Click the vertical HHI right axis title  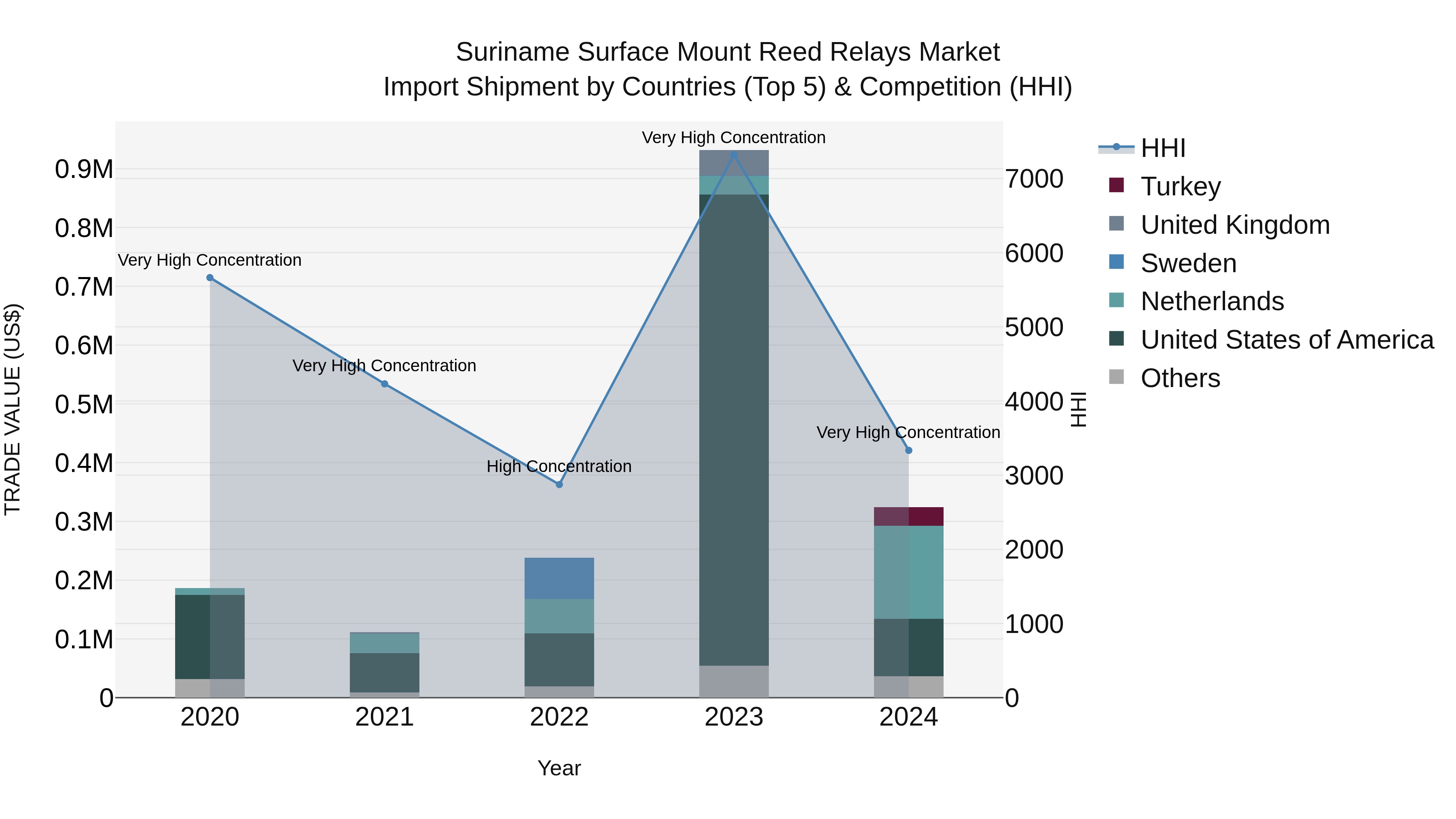click(1078, 409)
